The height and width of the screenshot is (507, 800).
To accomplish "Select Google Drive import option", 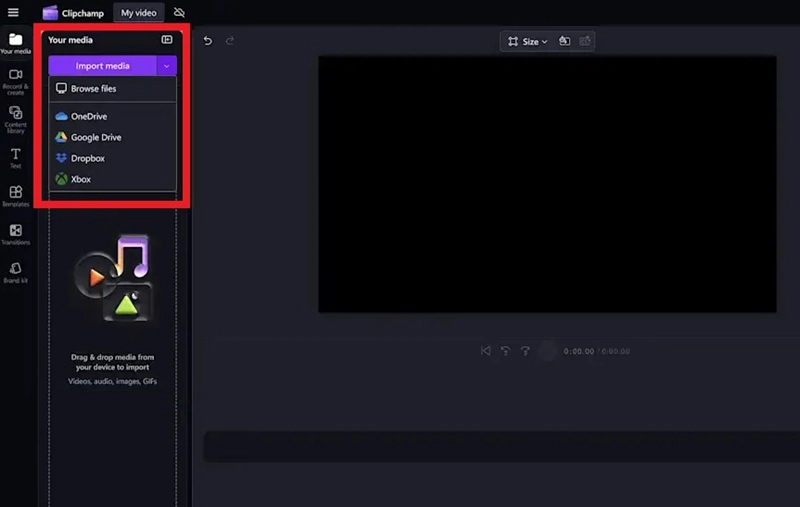I will click(x=113, y=137).
